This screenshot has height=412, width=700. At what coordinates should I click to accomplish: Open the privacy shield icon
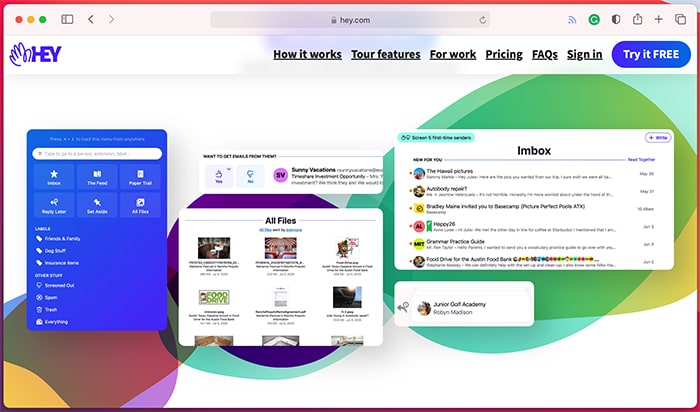616,20
